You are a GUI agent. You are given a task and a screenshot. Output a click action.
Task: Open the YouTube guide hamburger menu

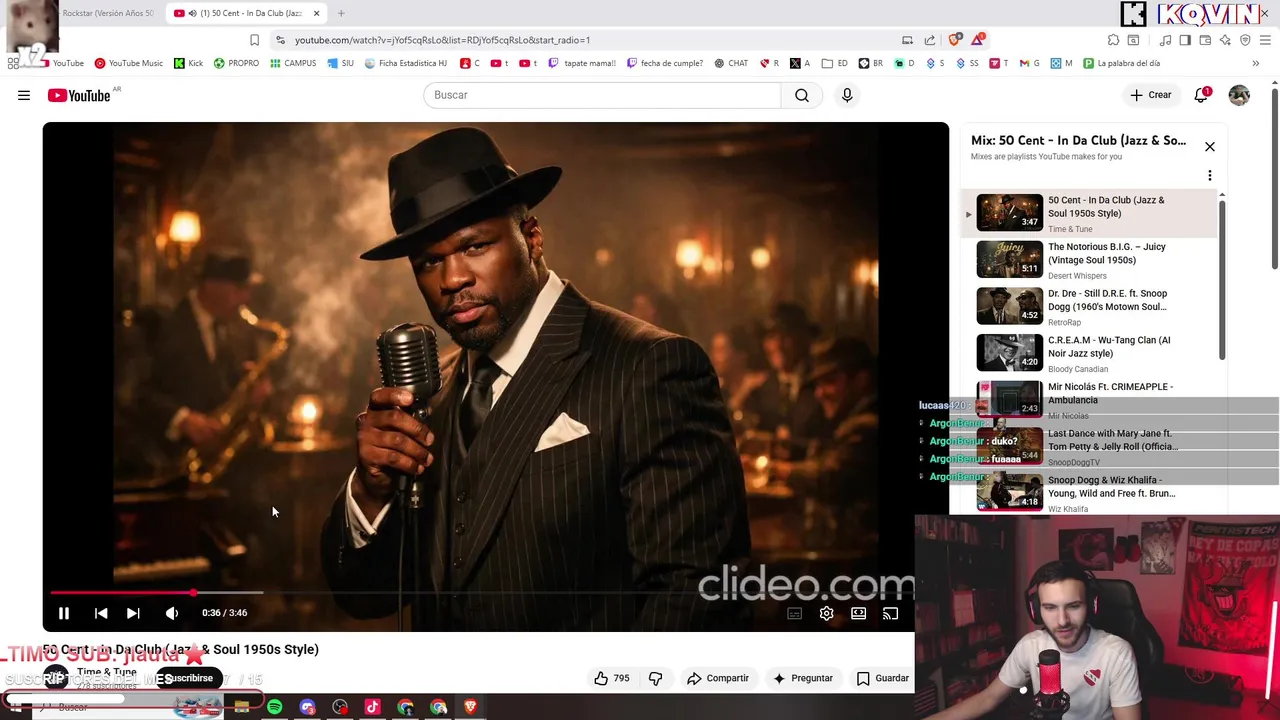24,95
